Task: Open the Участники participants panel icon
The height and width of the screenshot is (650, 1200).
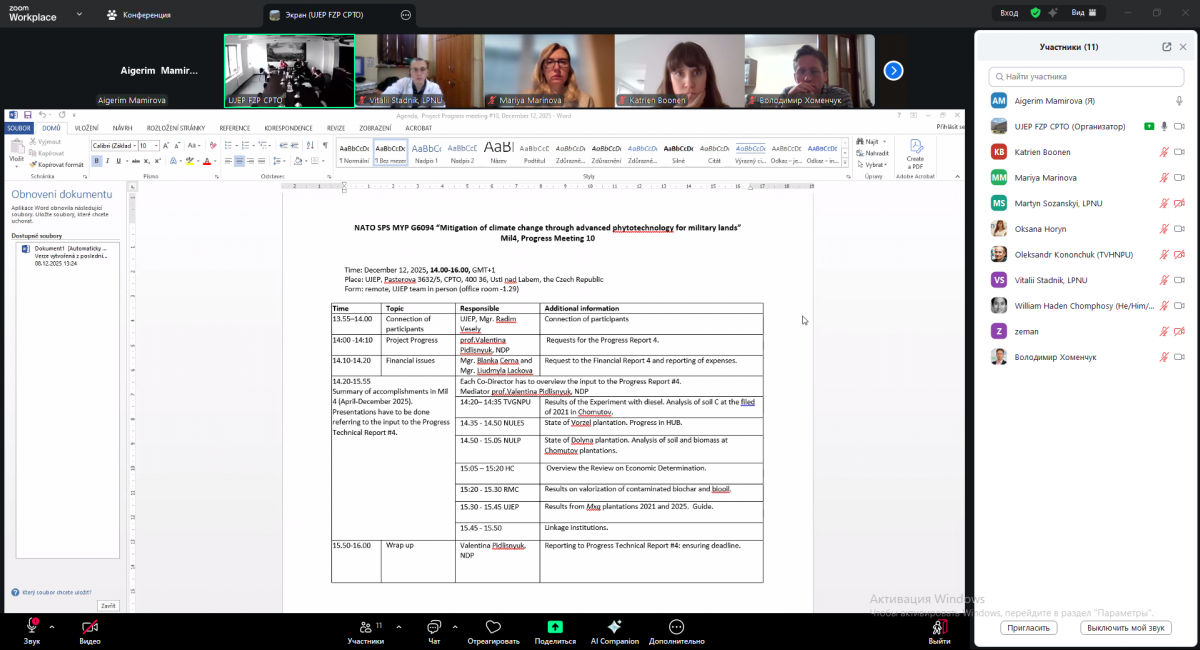Action: tap(364, 626)
